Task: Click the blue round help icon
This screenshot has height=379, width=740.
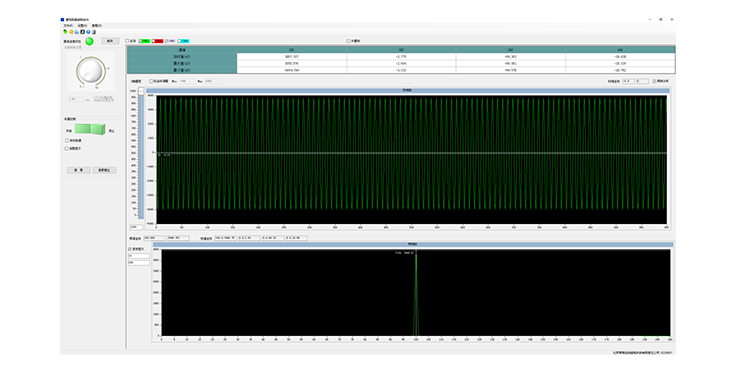Action: coord(88,32)
